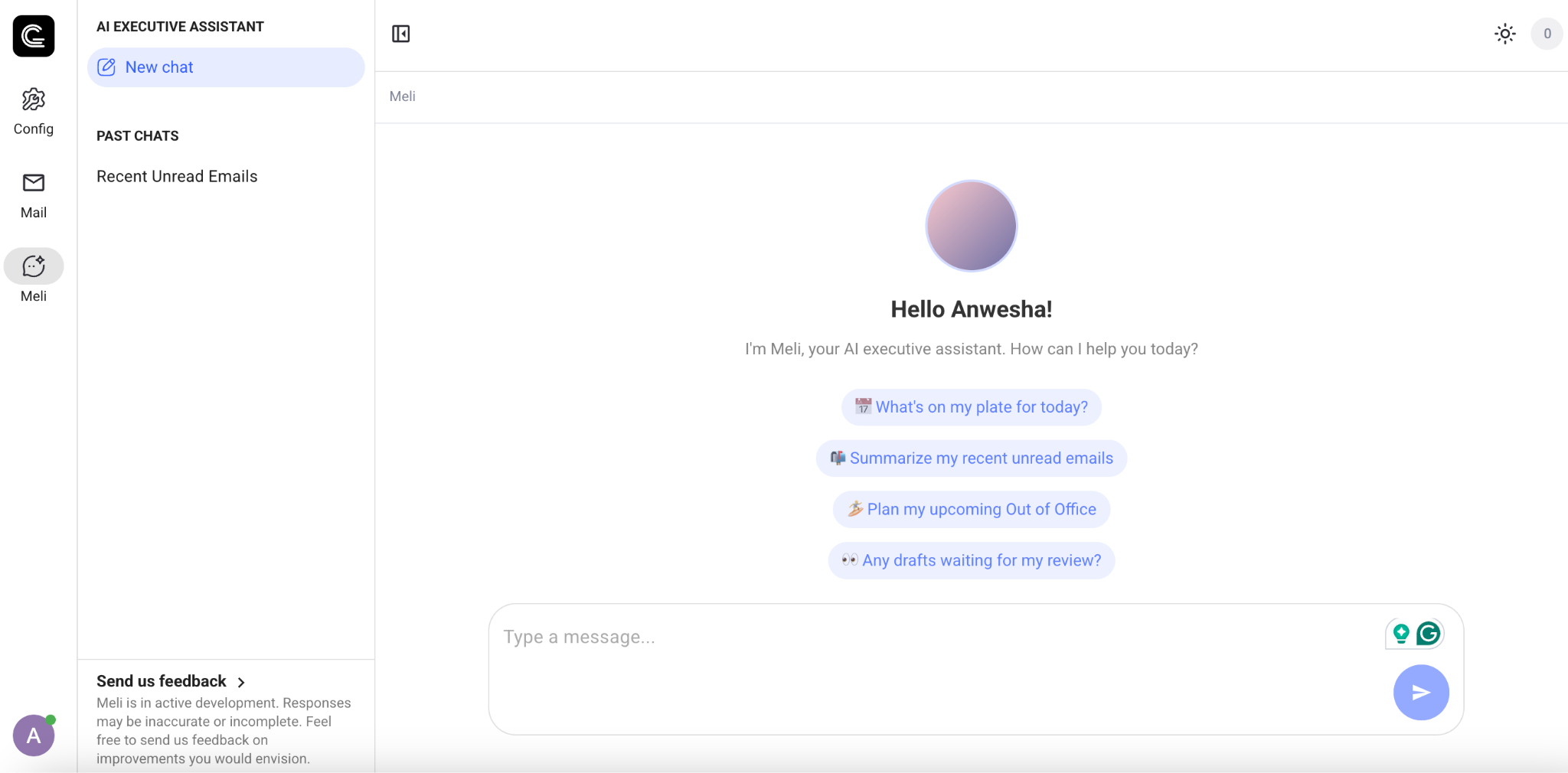Open the notification counter badge showing 0

coord(1547,34)
